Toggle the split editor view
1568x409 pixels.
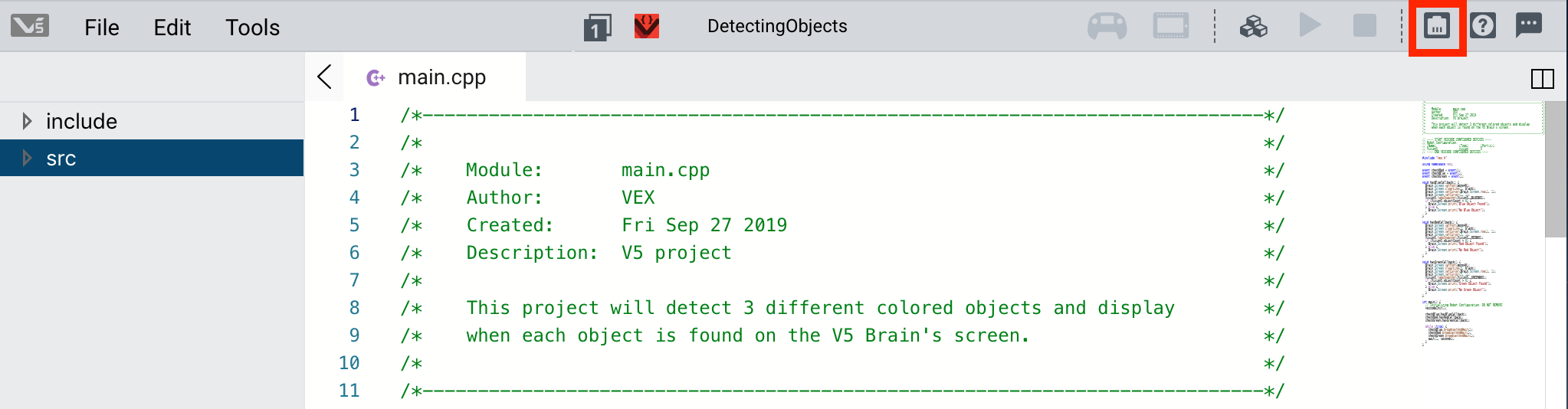[1542, 78]
